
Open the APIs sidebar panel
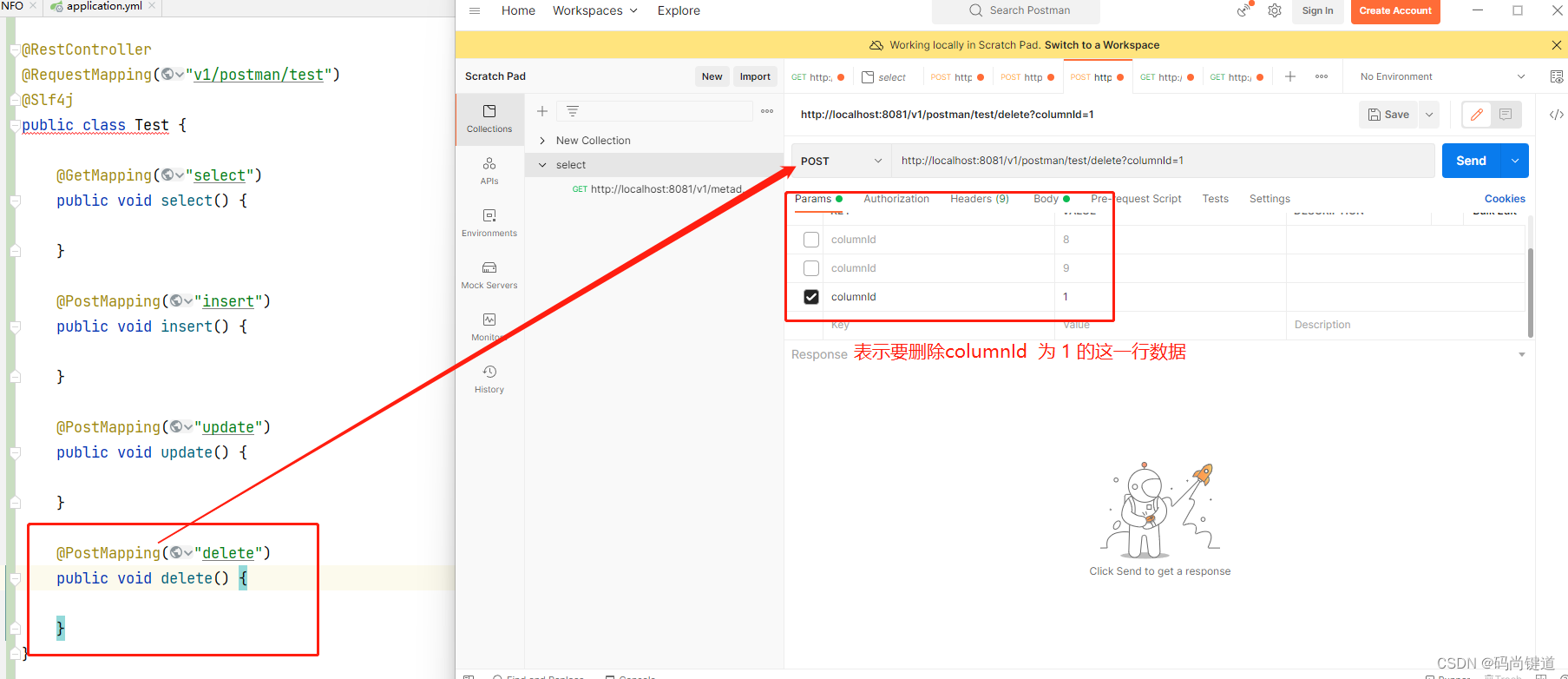pos(489,171)
